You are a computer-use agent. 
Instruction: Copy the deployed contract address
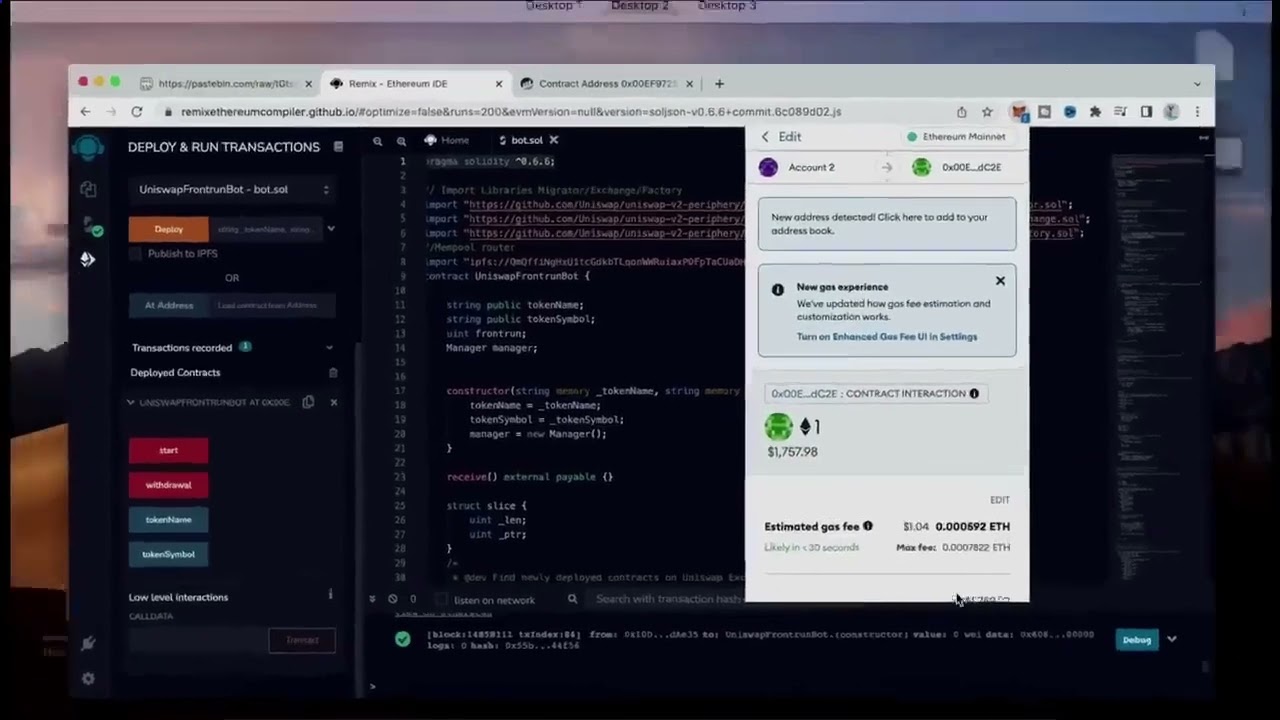point(309,402)
